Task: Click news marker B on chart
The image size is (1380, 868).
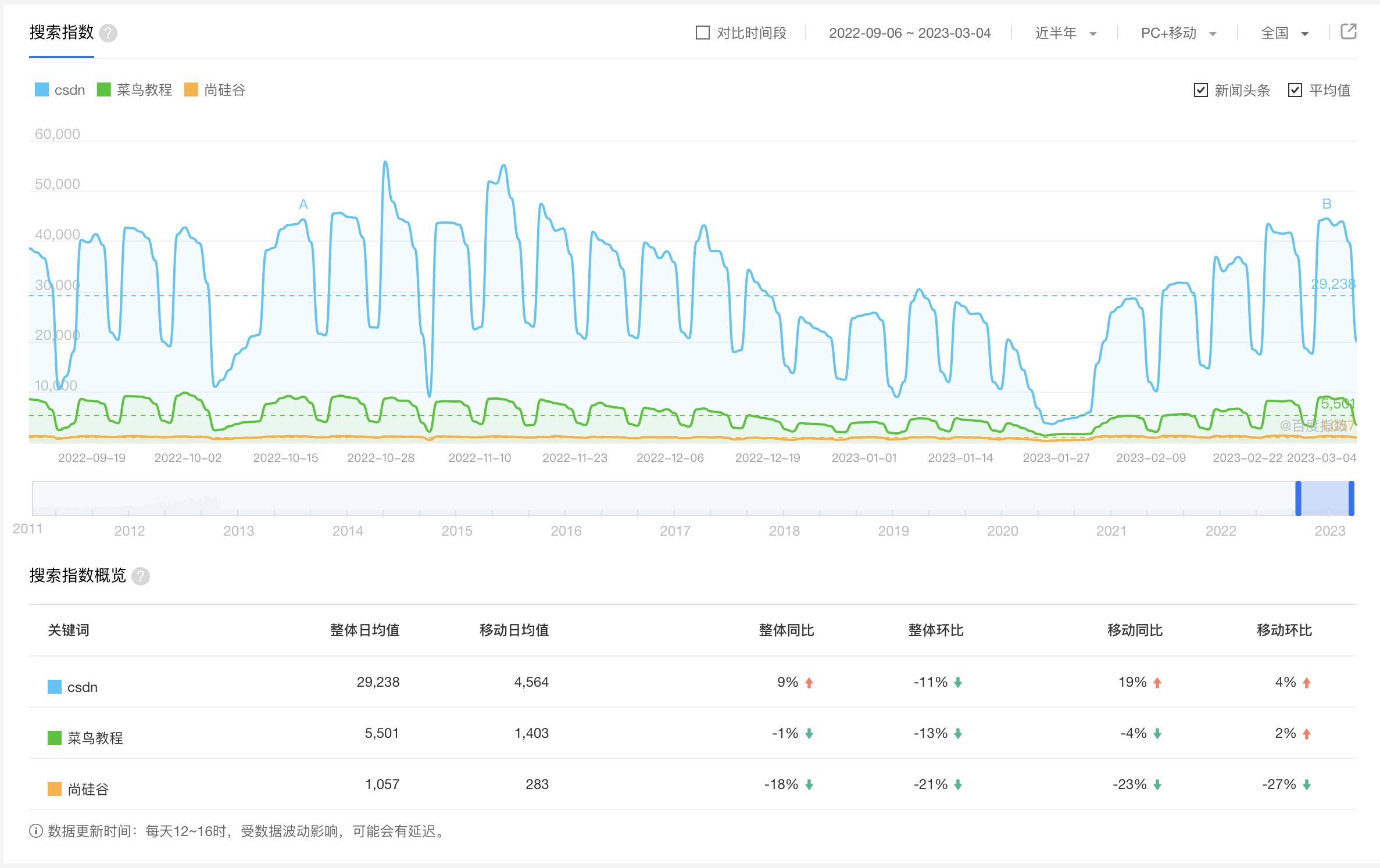Action: tap(1327, 204)
